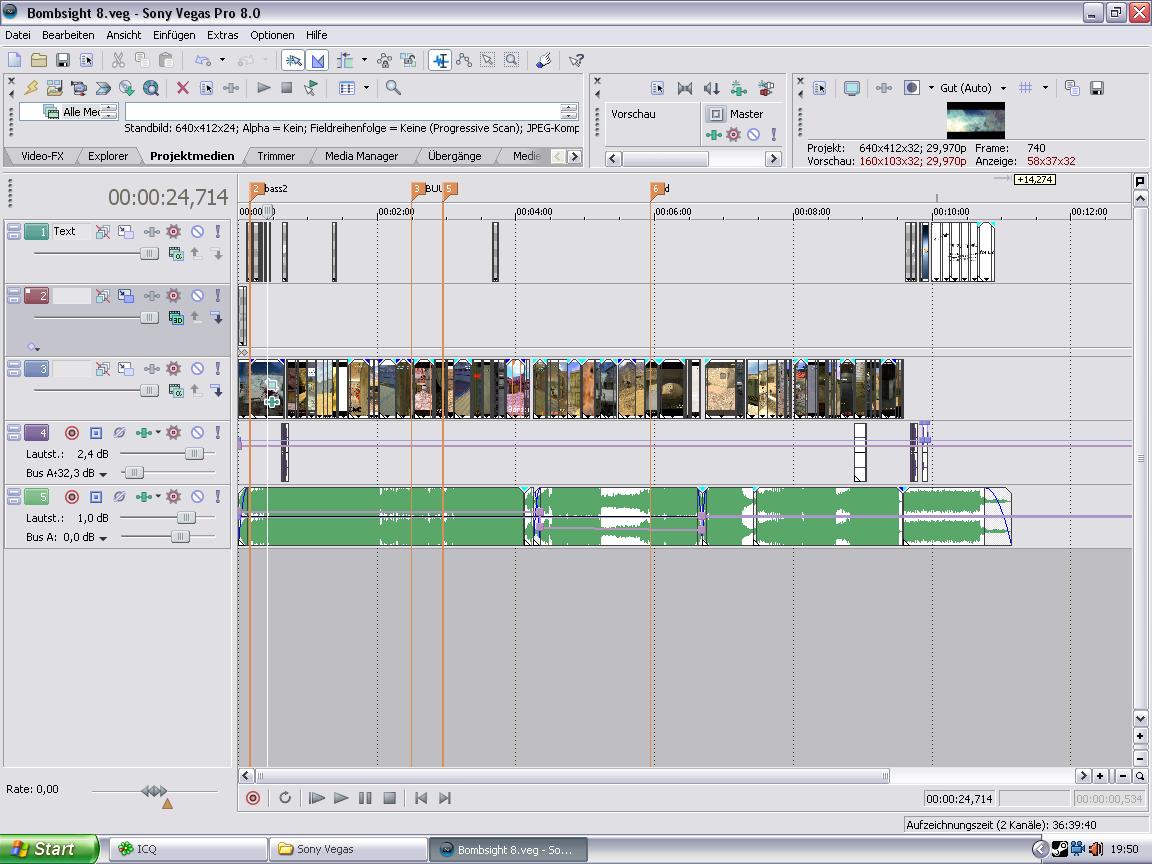Image resolution: width=1152 pixels, height=864 pixels.
Task: Toggle the loop playback button
Action: (285, 798)
